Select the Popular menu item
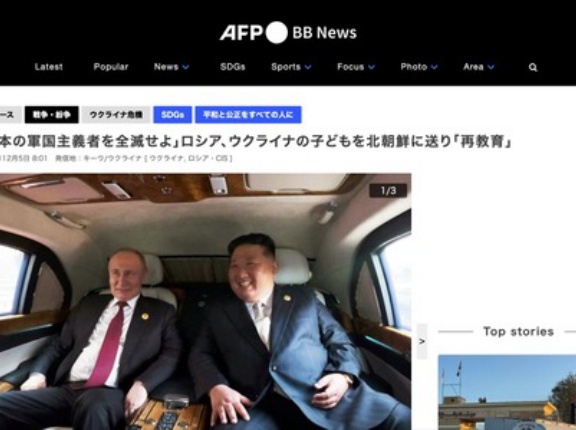The image size is (576, 430). 111,67
